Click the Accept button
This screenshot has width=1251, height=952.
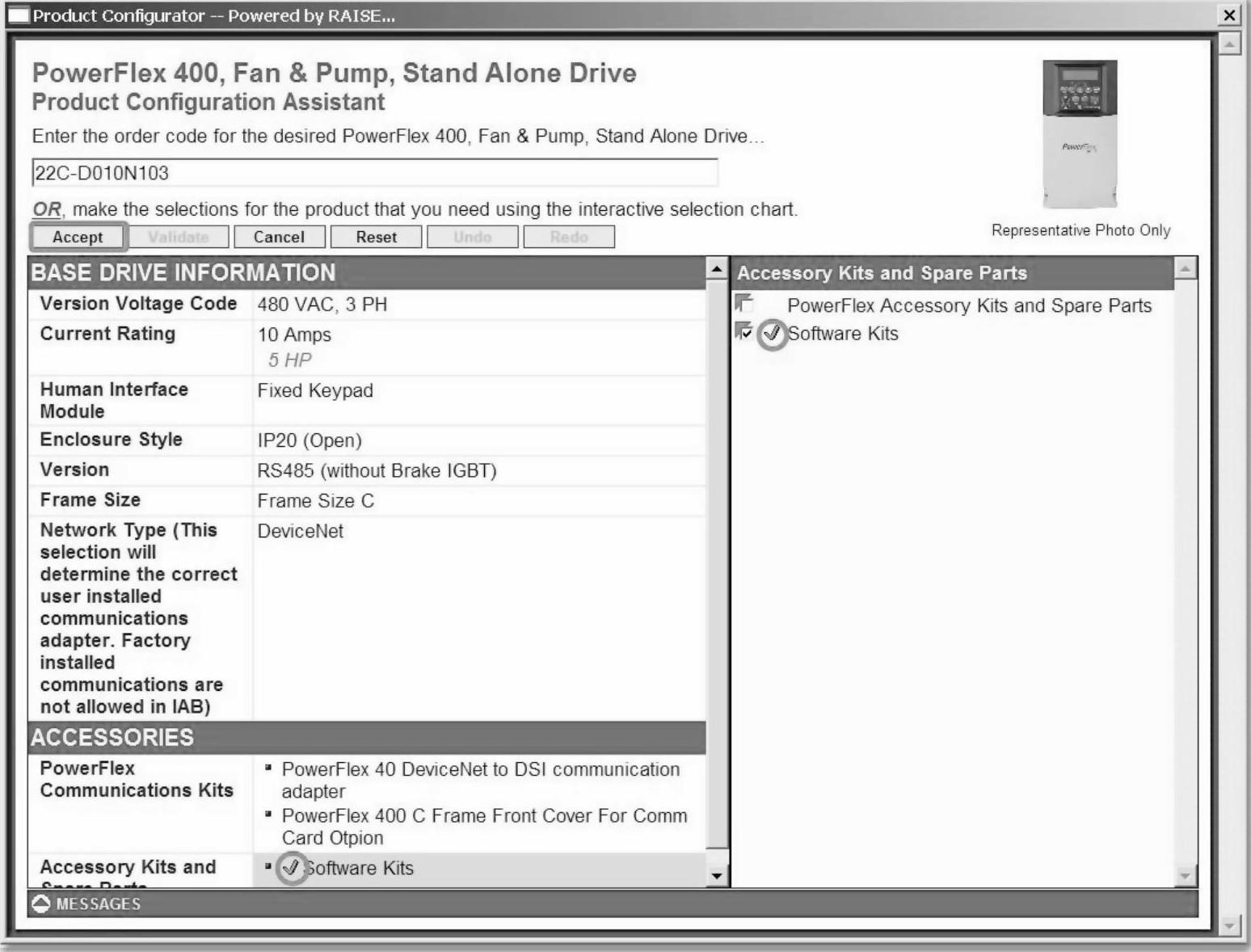tap(78, 237)
